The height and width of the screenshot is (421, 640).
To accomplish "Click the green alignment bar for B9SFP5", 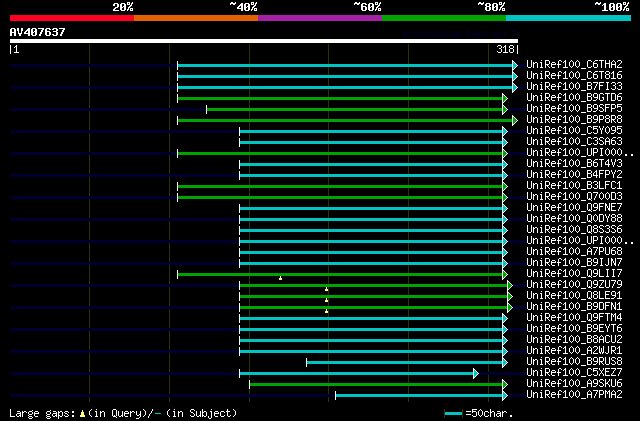I will click(x=355, y=109).
